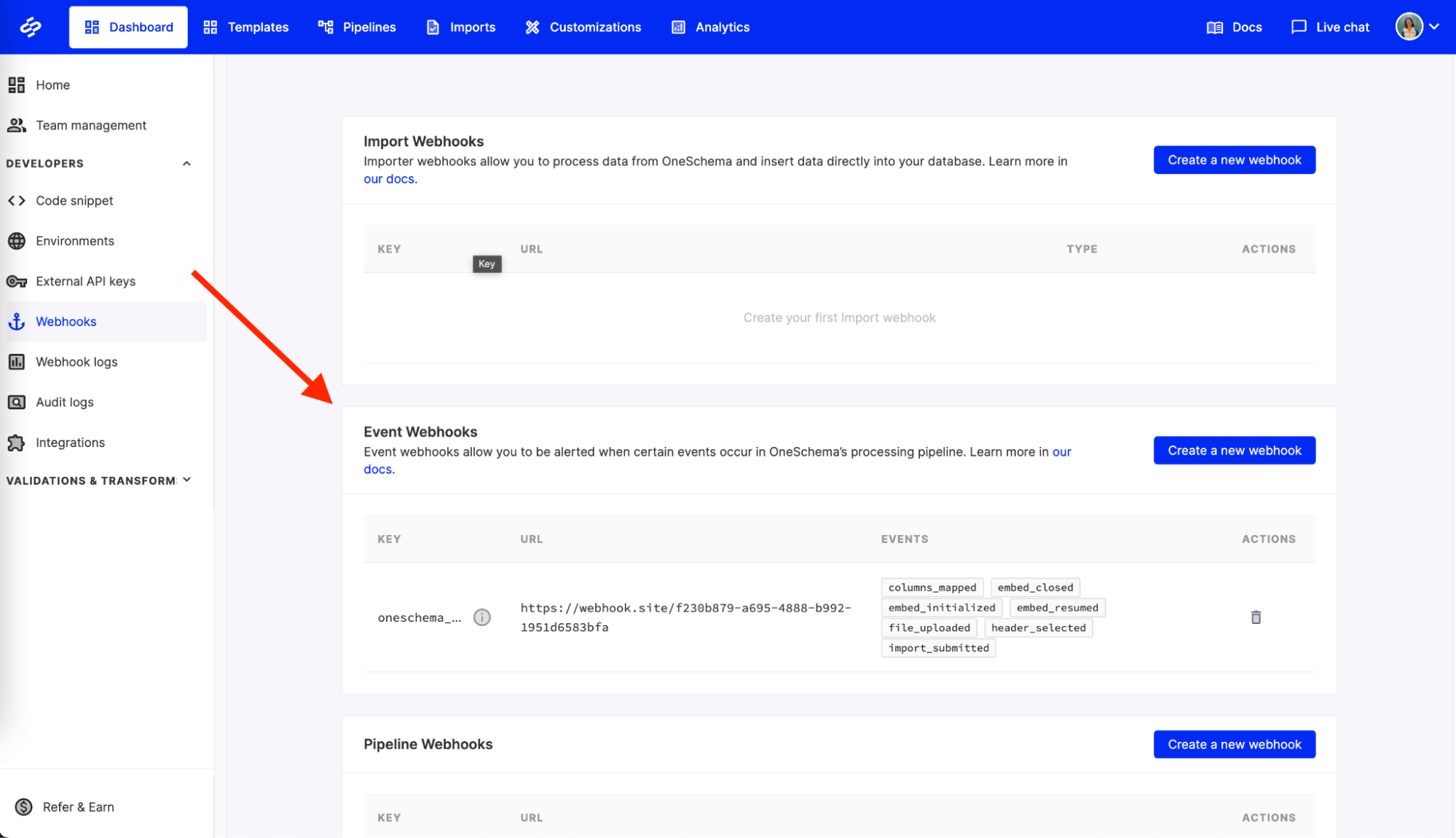The image size is (1456, 838).
Task: Open Environments globe icon
Action: (x=17, y=241)
